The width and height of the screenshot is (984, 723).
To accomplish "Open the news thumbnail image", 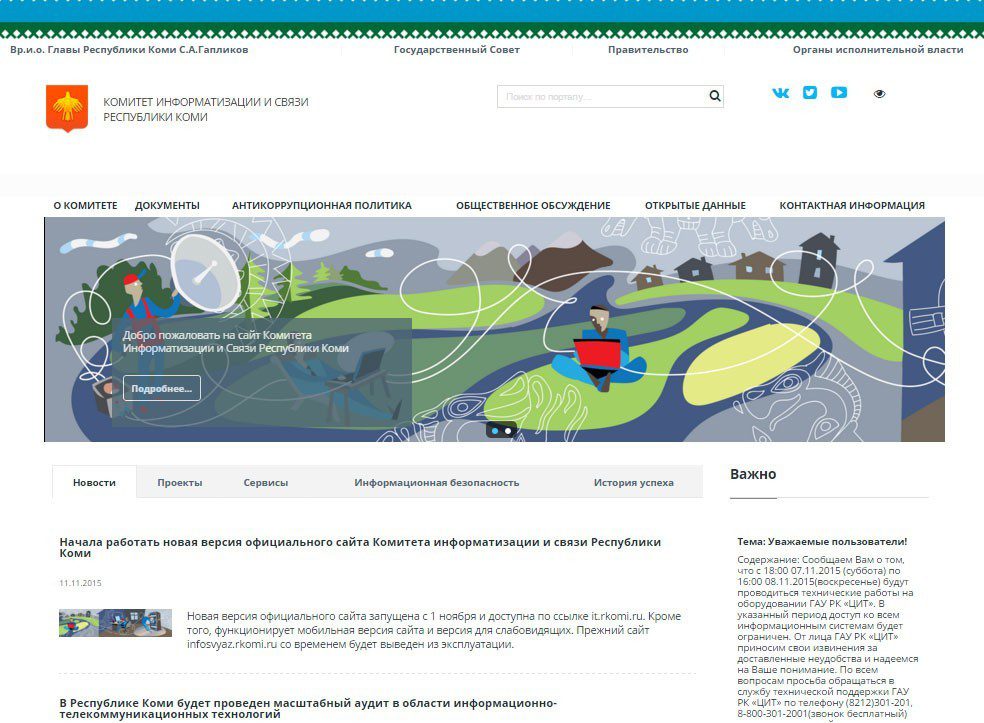I will point(115,624).
